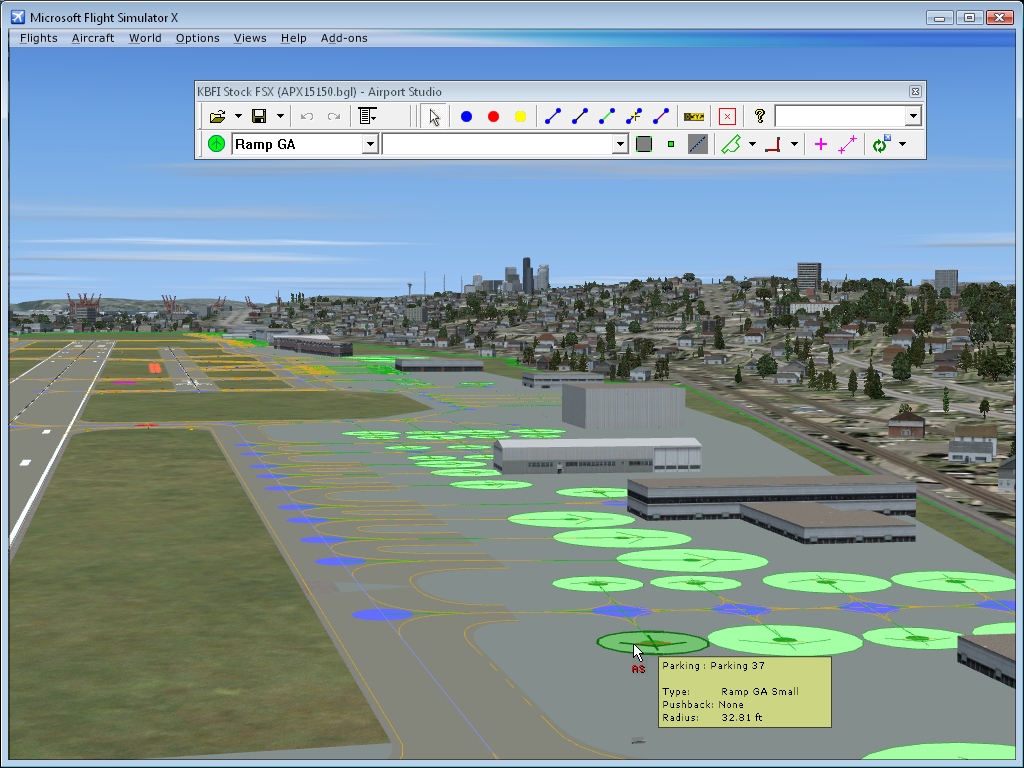Select the green polygon shape tool

tap(731, 144)
